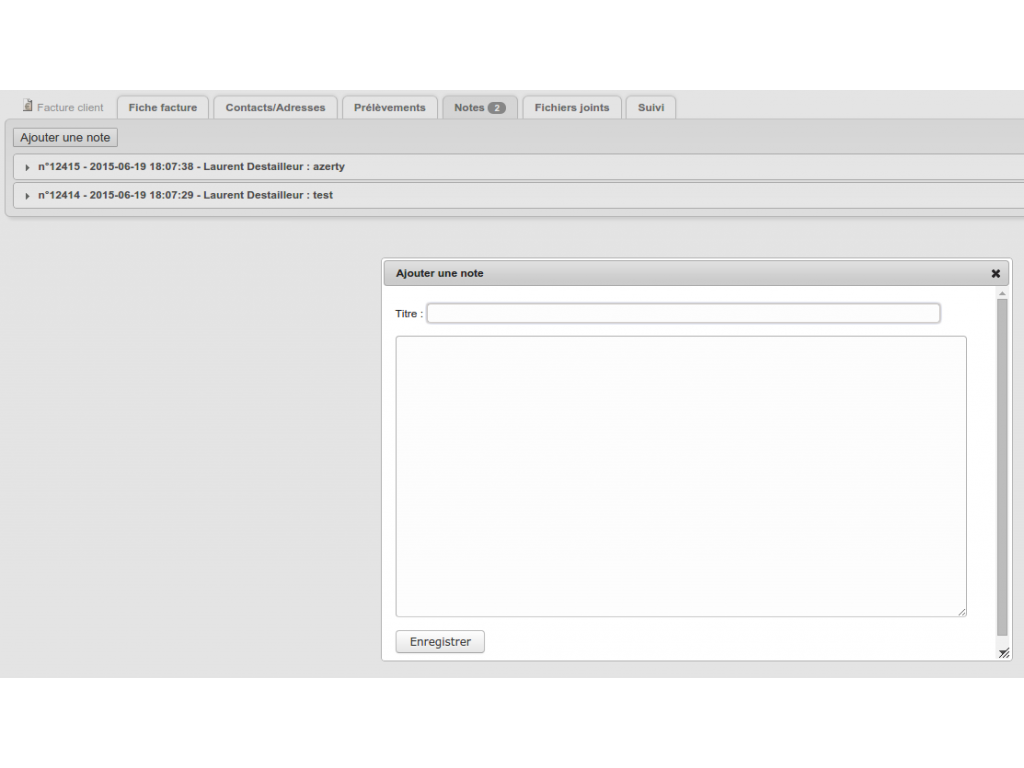This screenshot has height=768, width=1024.
Task: Switch to the Contacts/Adresses tab
Action: [x=275, y=108]
